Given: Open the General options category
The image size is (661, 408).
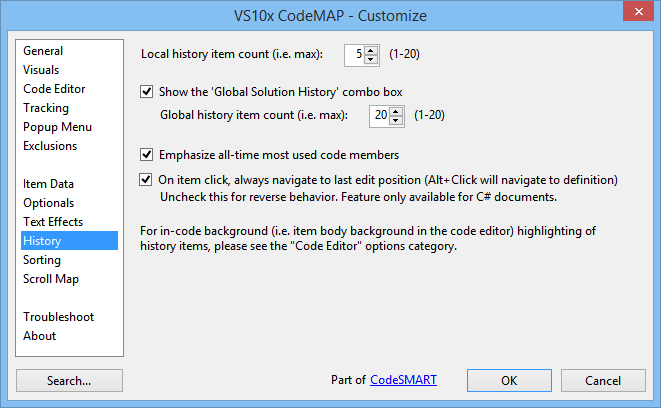Looking at the screenshot, I should (x=43, y=51).
